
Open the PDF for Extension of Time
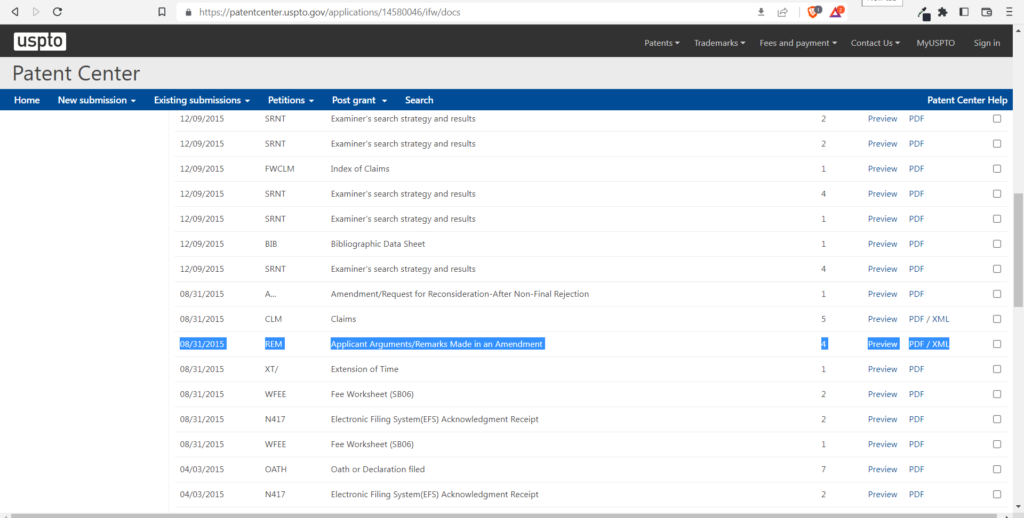coord(916,369)
